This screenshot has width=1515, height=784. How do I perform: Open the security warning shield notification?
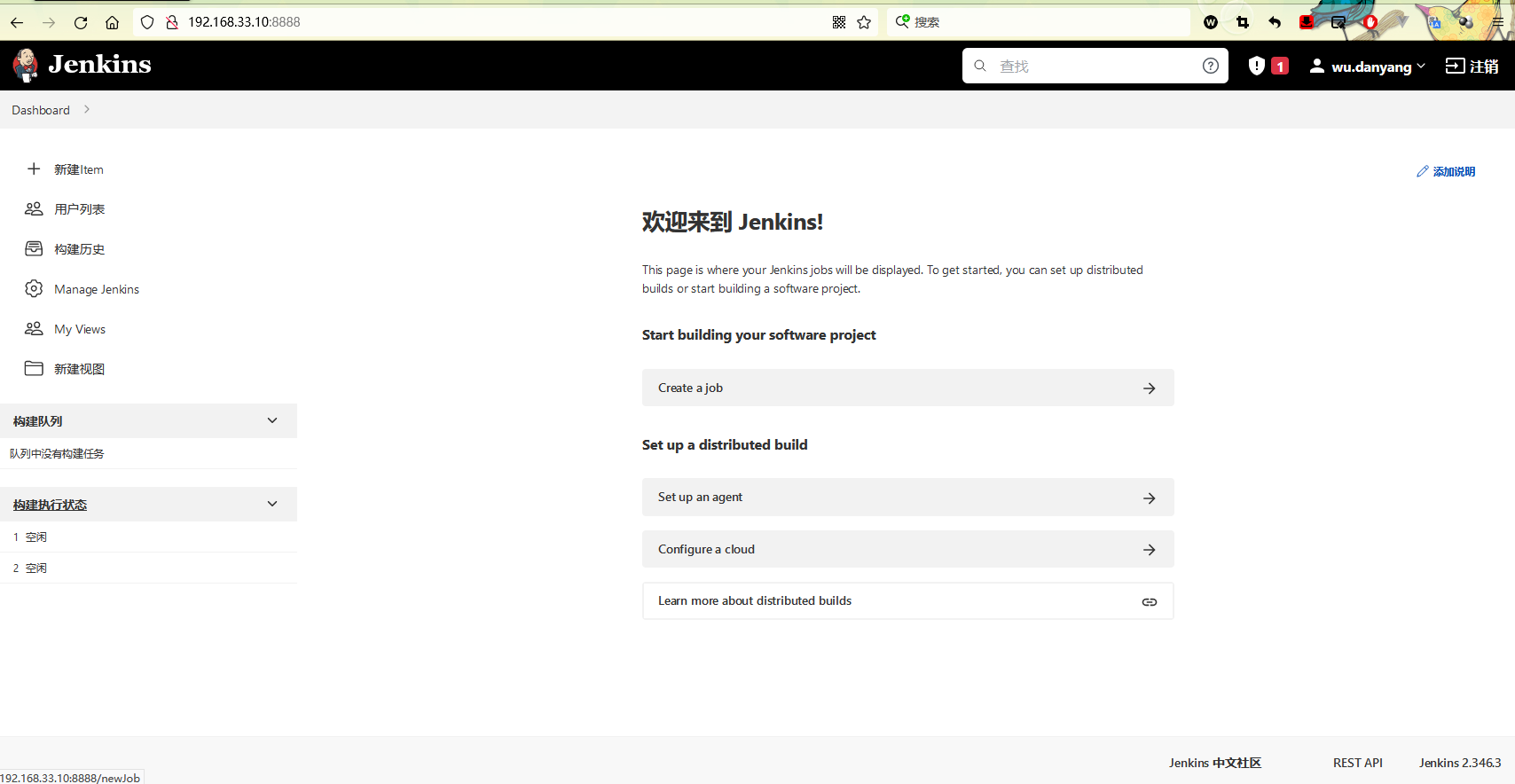[x=1257, y=66]
